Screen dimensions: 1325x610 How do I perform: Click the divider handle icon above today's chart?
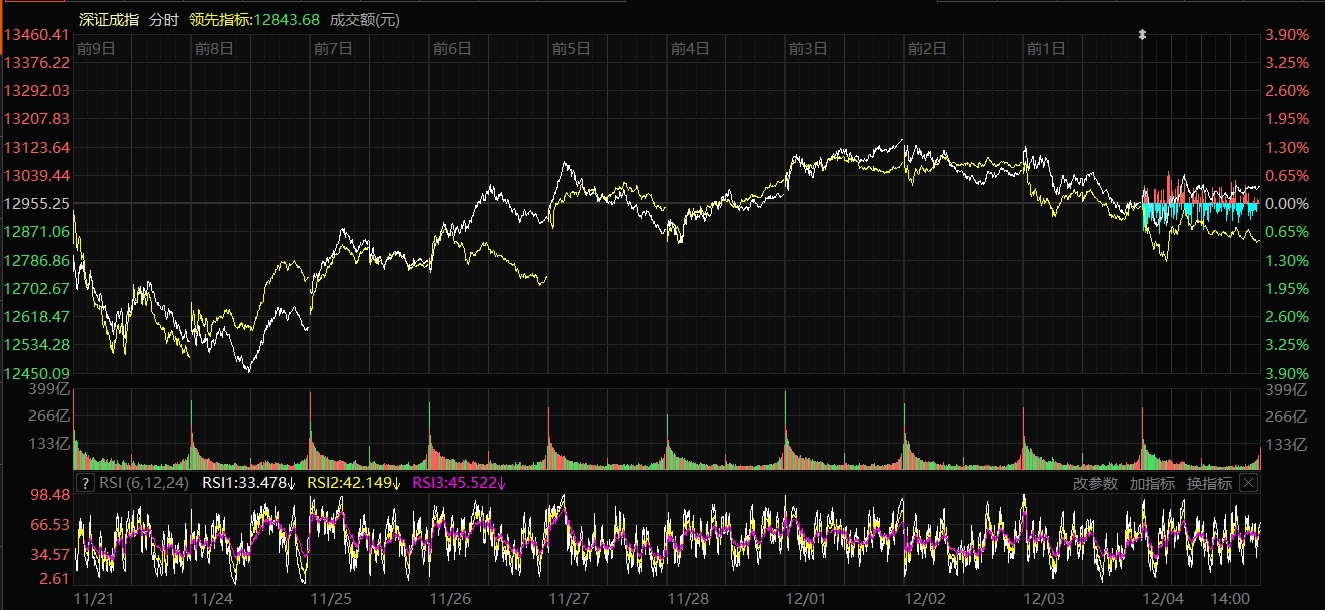pos(1142,34)
